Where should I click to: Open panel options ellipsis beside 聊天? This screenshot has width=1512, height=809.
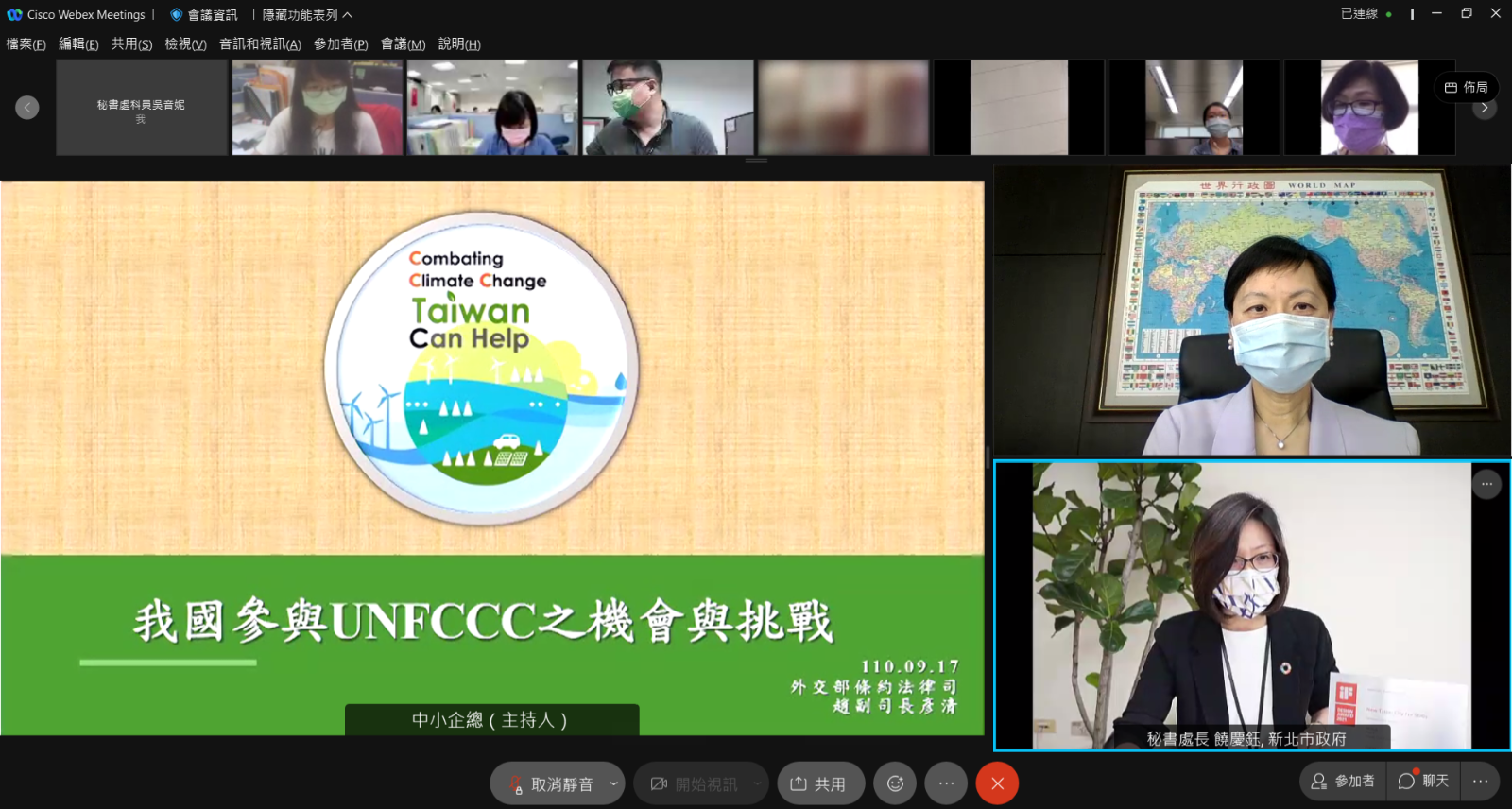(1480, 782)
